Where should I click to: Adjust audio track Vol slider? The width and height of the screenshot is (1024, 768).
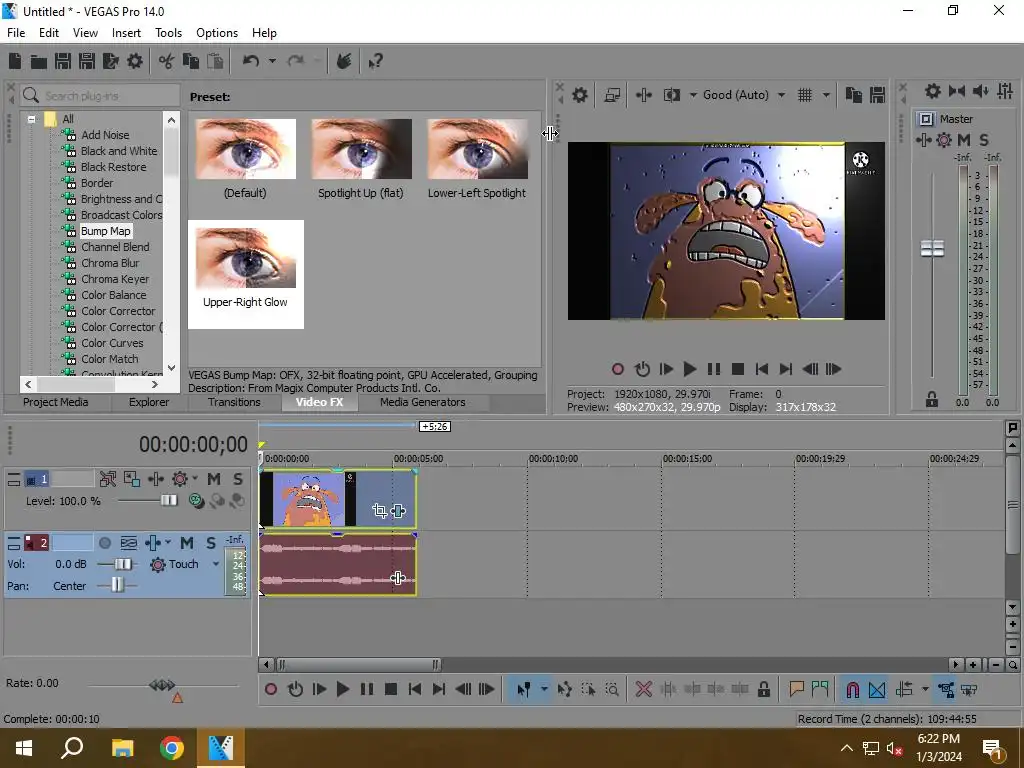123,564
